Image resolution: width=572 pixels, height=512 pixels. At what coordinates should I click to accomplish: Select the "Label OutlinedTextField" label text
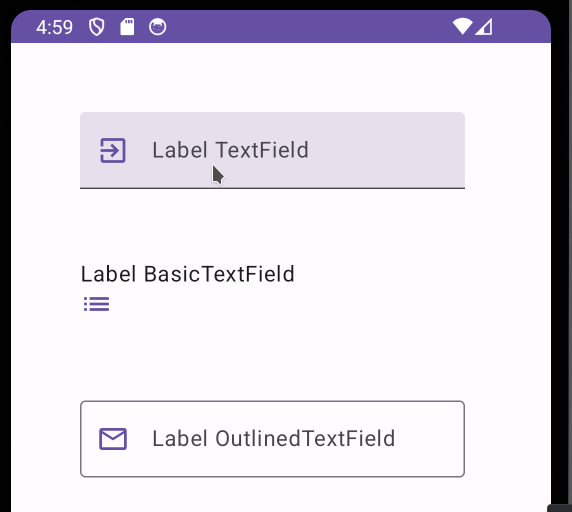274,438
